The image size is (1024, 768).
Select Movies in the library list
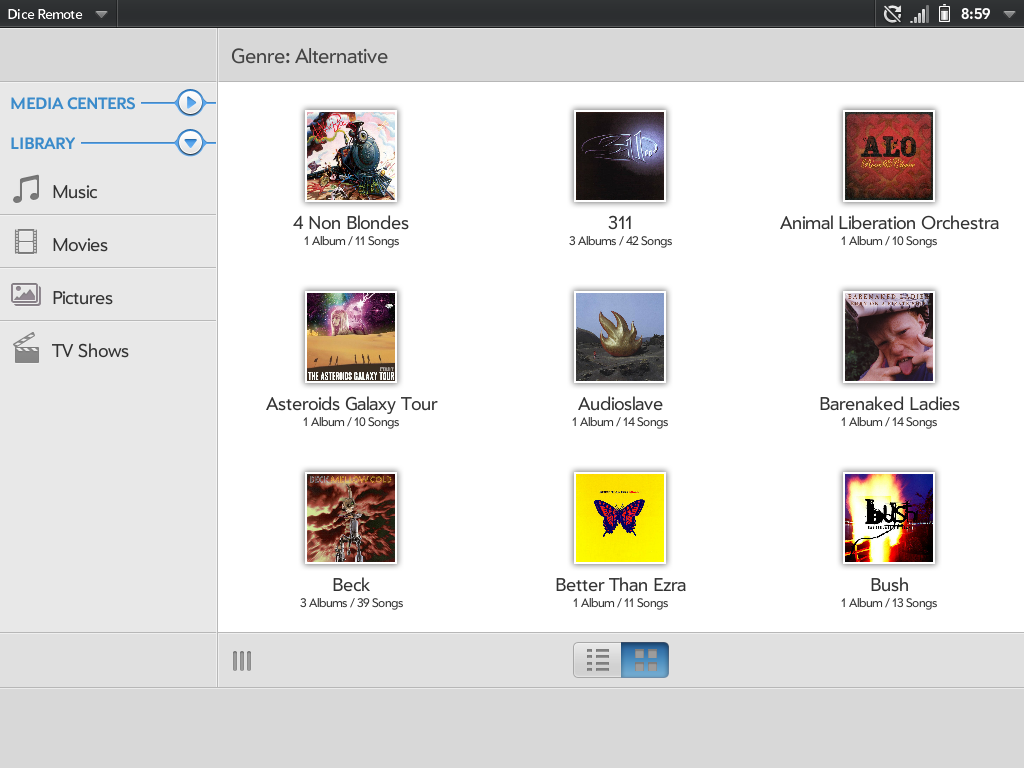[80, 244]
